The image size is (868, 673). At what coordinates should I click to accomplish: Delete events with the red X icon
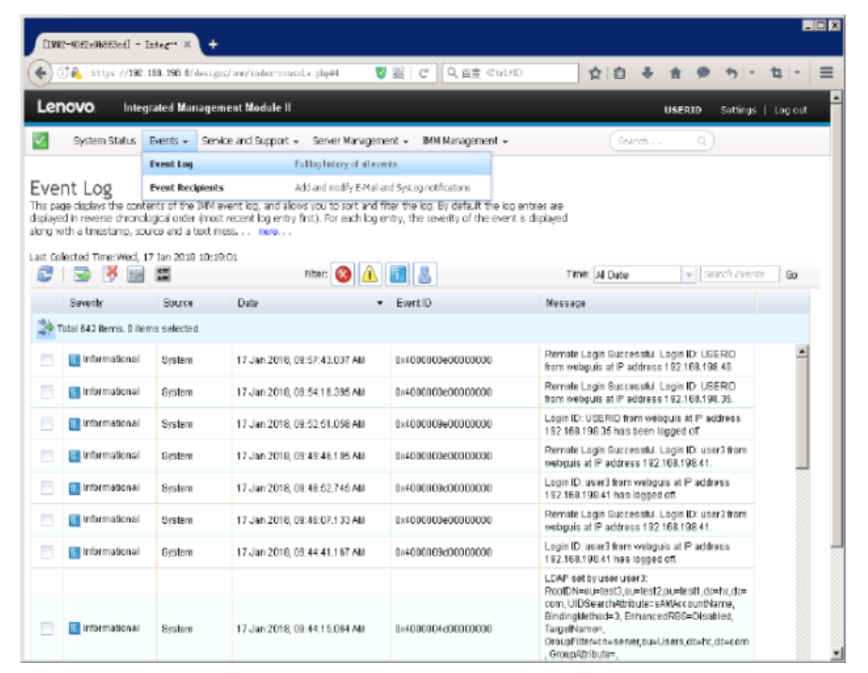point(111,274)
